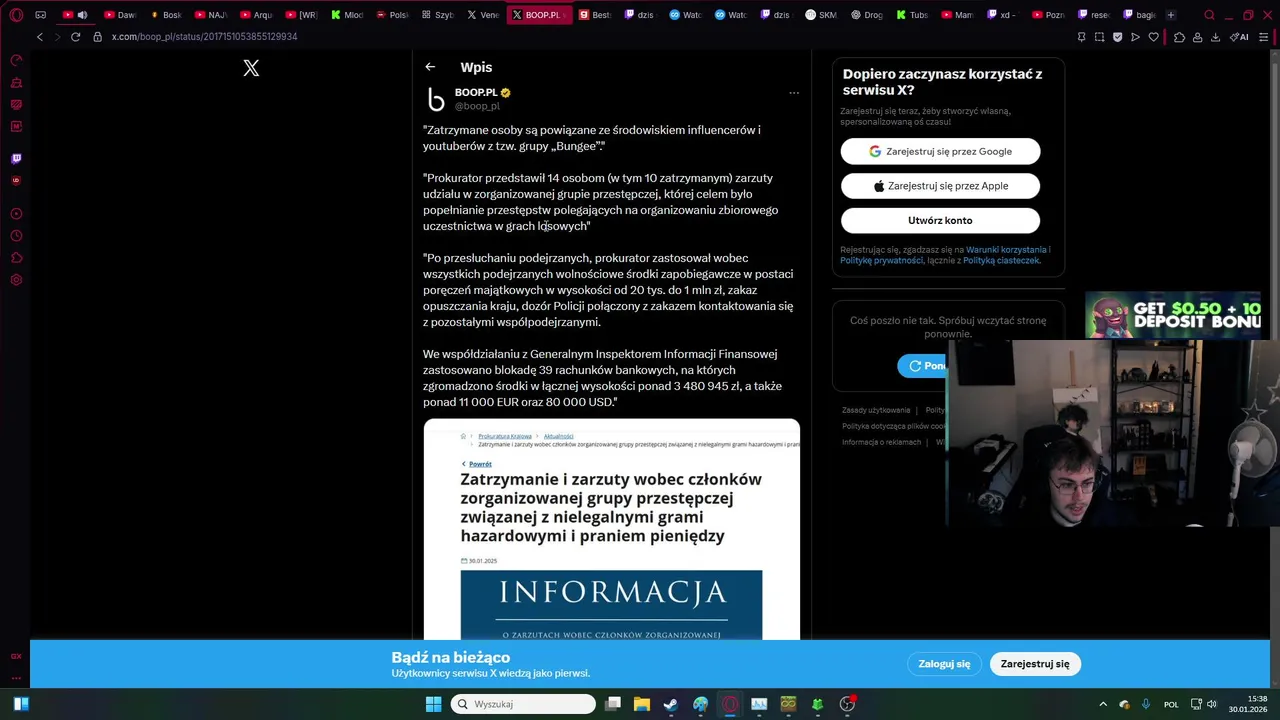Click the microphone icon in system tray

click(x=1146, y=704)
